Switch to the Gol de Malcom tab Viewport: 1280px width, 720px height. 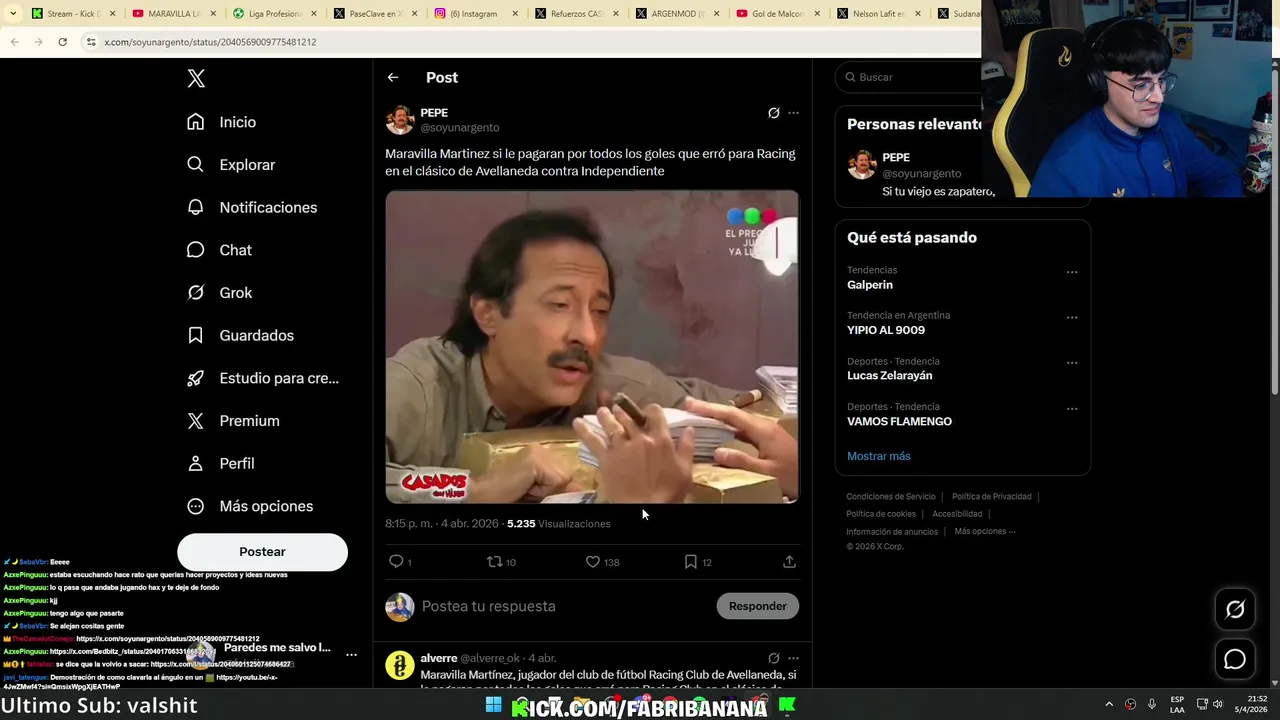pyautogui.click(x=776, y=14)
